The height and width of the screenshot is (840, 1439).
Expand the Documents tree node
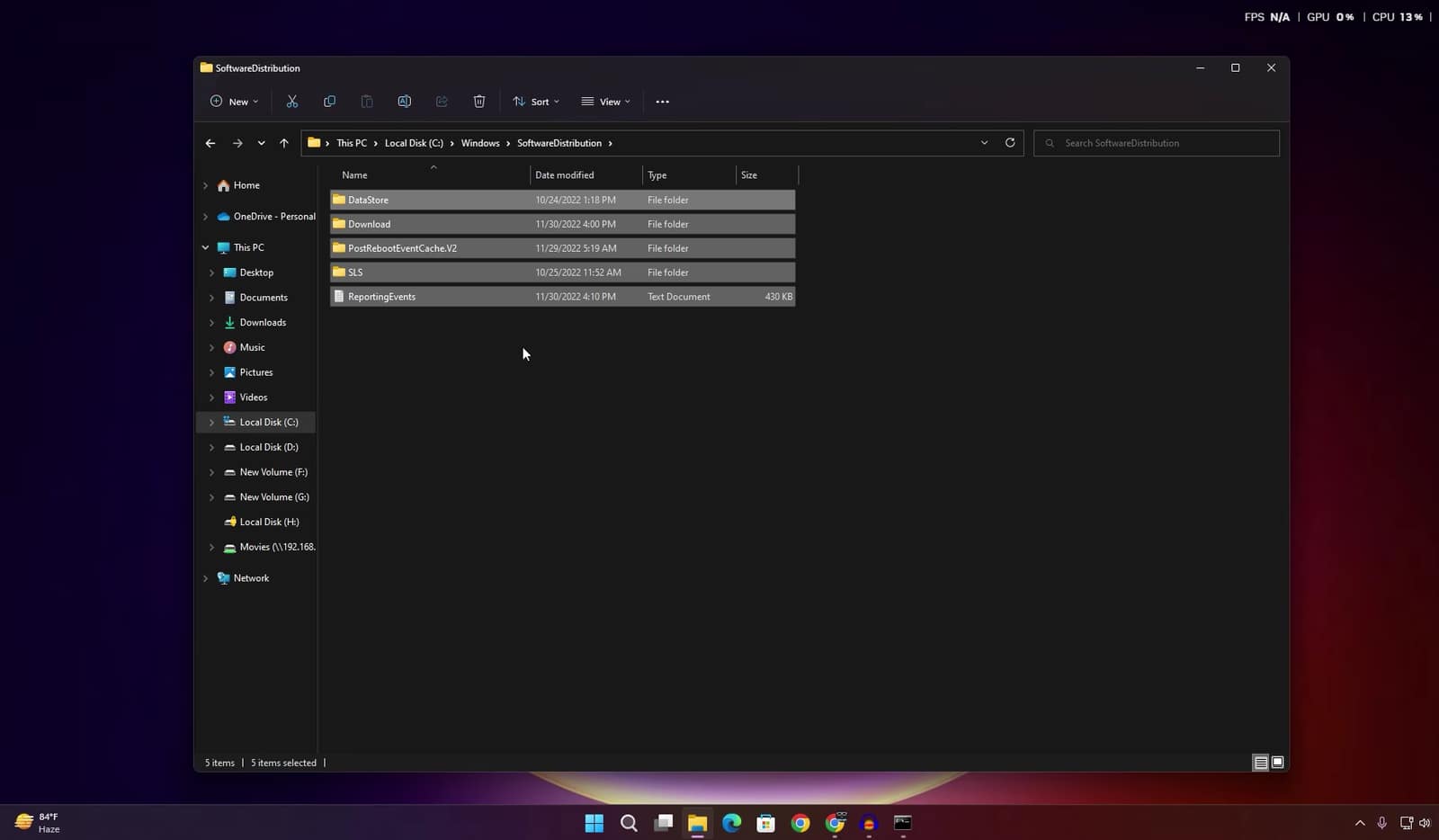[x=211, y=298]
